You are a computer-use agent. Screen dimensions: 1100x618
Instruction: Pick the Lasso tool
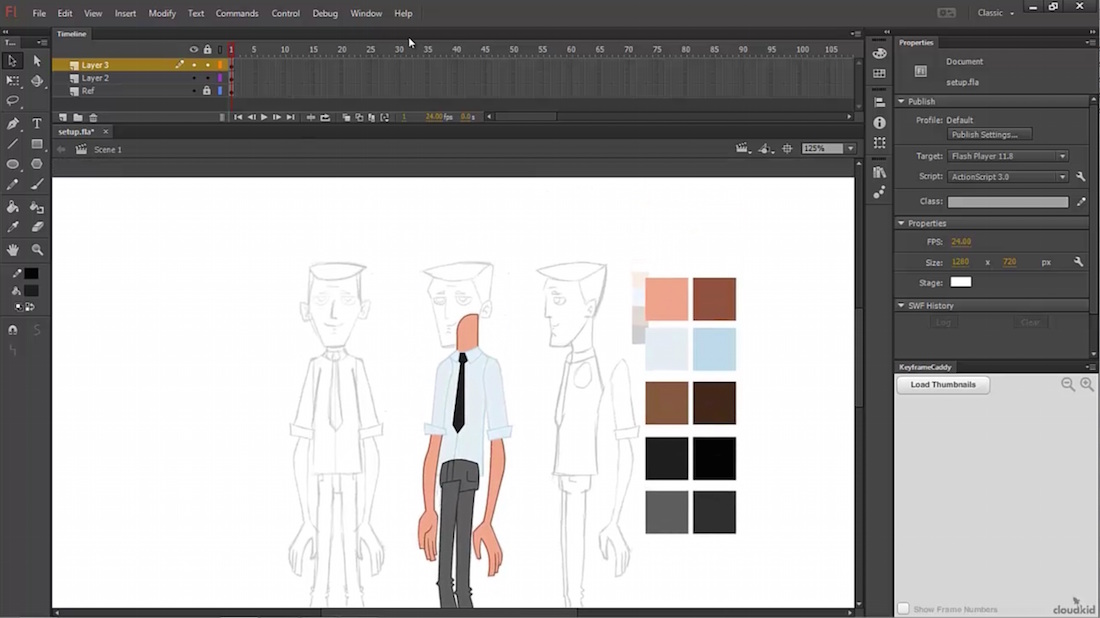coord(13,101)
